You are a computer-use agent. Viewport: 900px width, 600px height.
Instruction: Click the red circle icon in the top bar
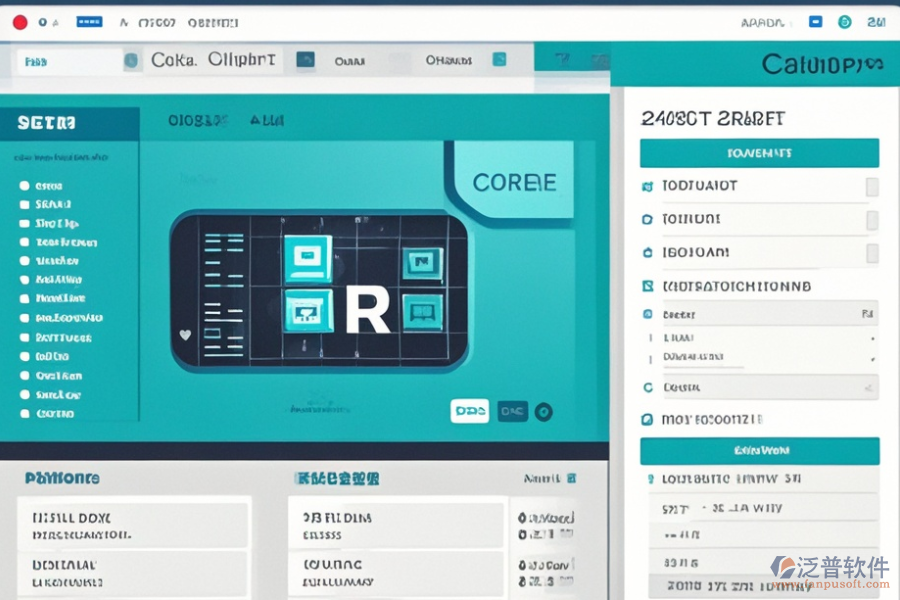pos(20,21)
